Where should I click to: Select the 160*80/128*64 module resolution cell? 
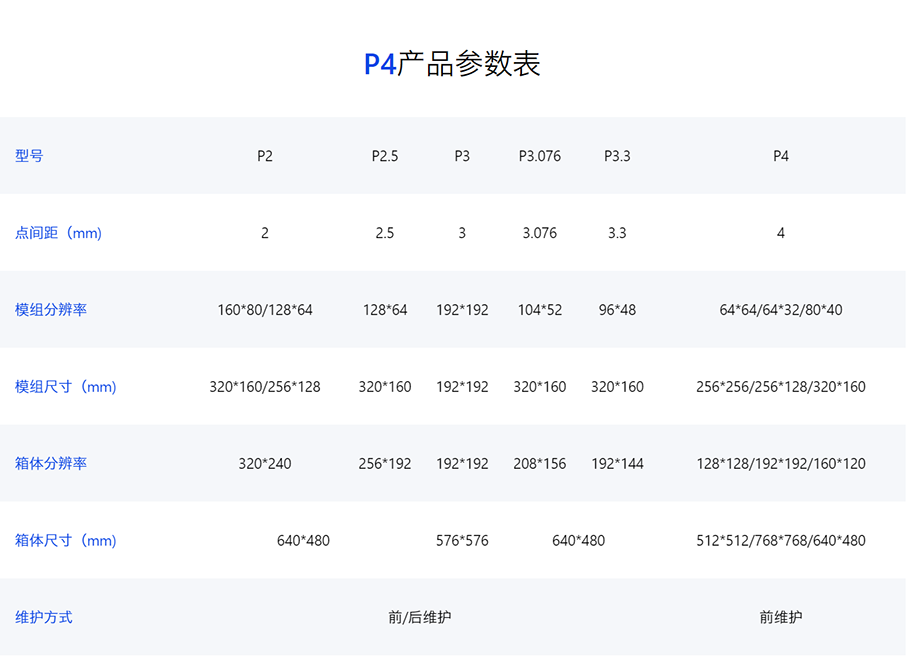[265, 310]
